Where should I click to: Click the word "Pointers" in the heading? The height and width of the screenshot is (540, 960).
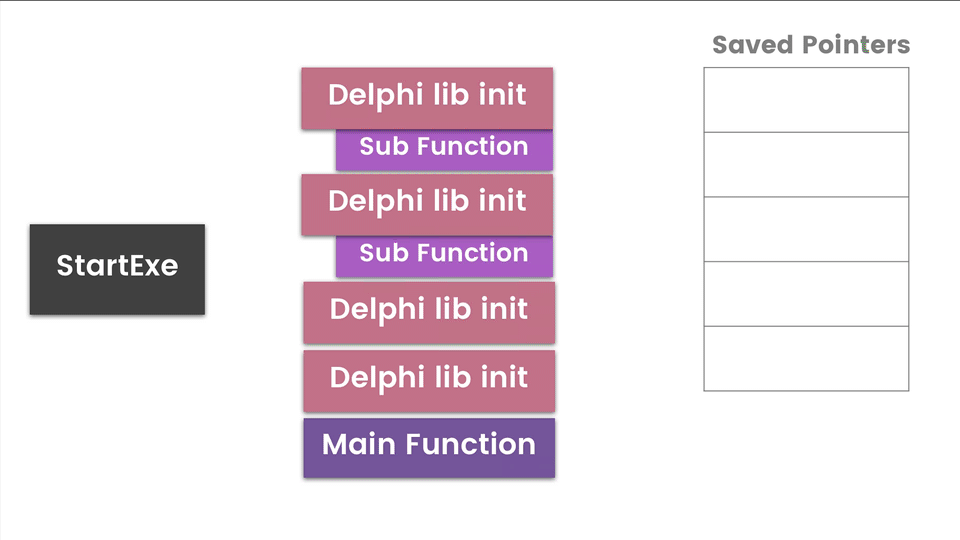click(x=857, y=45)
